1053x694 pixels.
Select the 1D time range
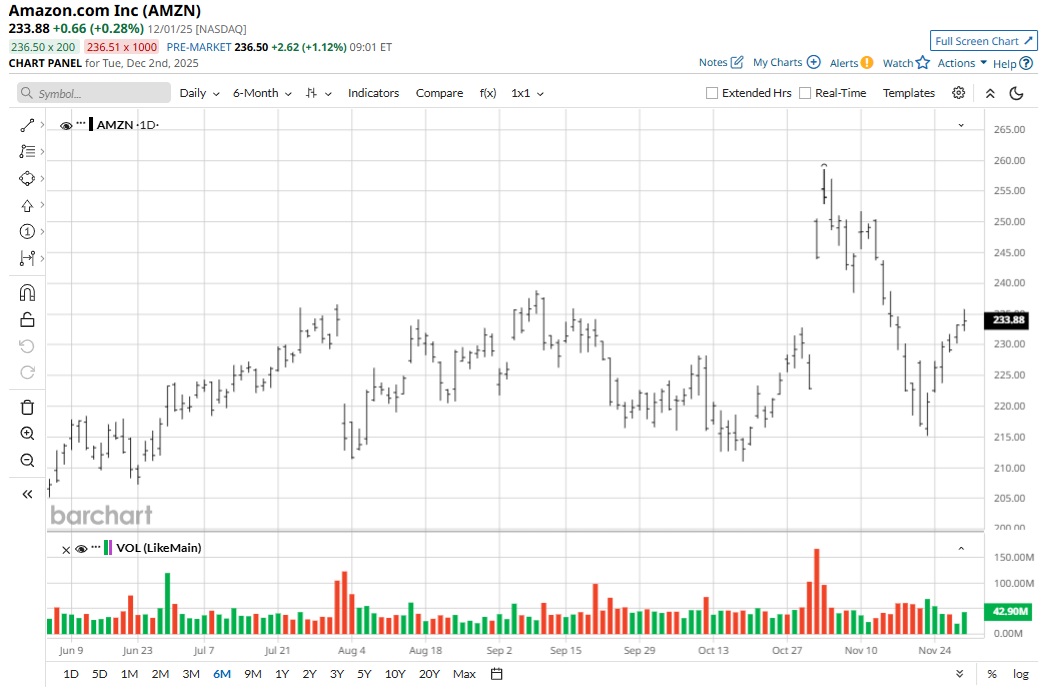click(71, 674)
